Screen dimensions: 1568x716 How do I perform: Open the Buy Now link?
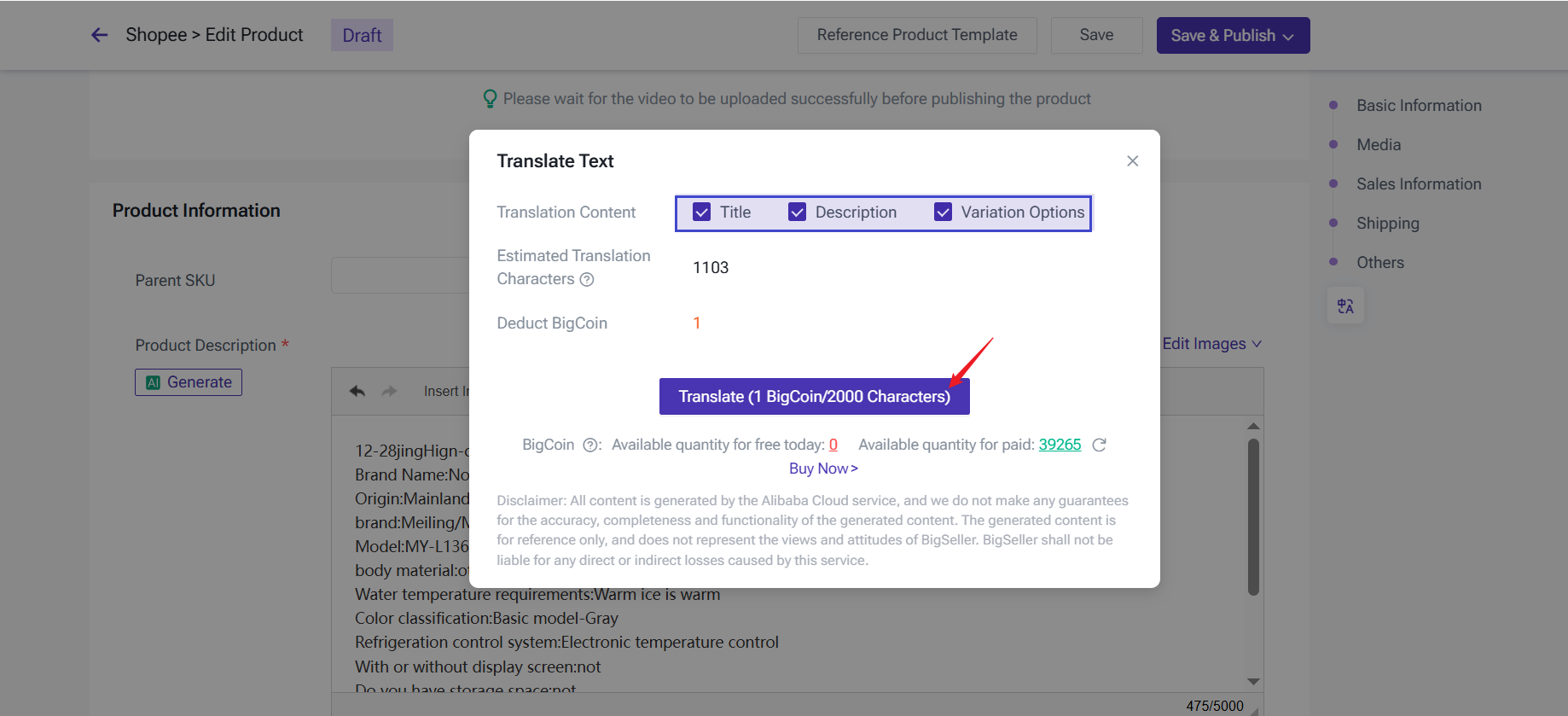pyautogui.click(x=823, y=469)
